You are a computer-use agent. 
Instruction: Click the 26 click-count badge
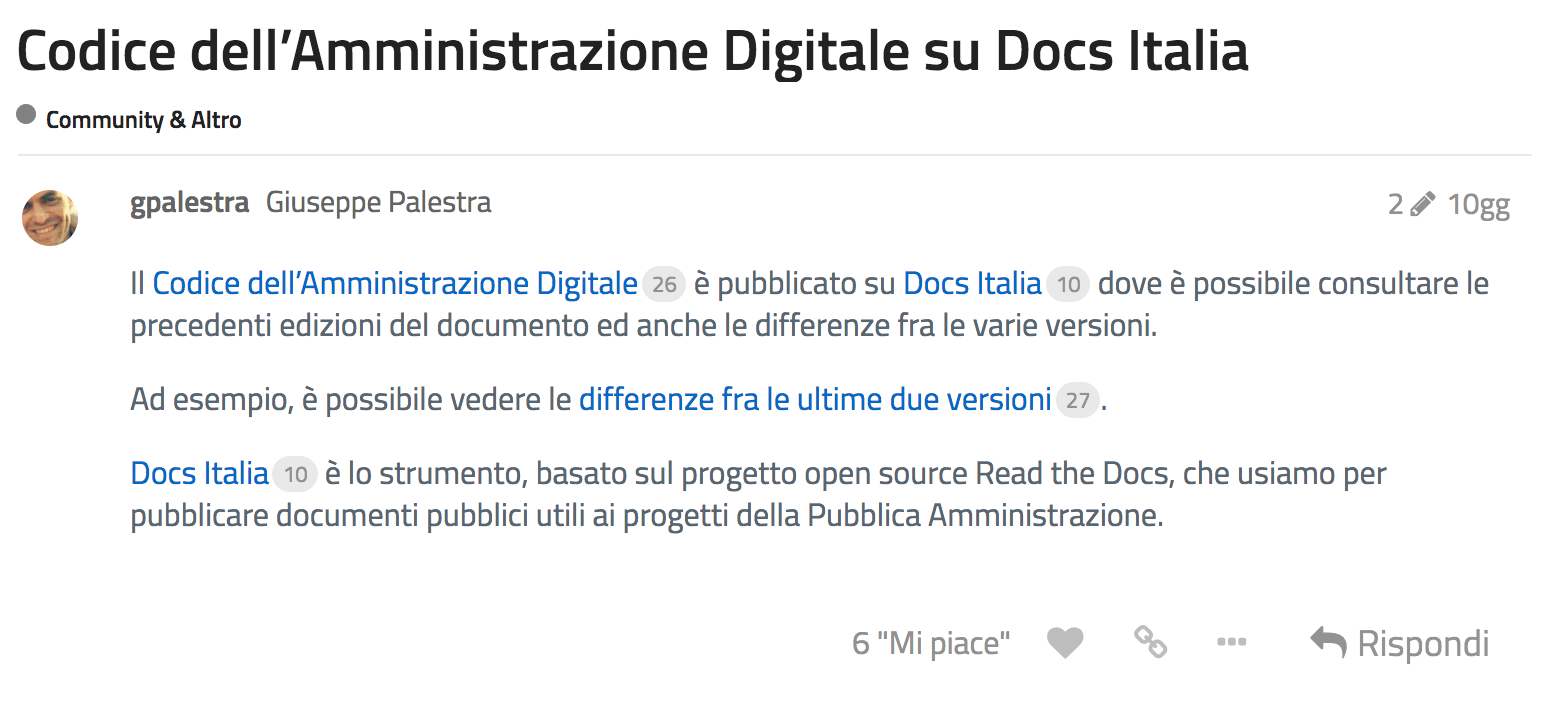pos(664,285)
